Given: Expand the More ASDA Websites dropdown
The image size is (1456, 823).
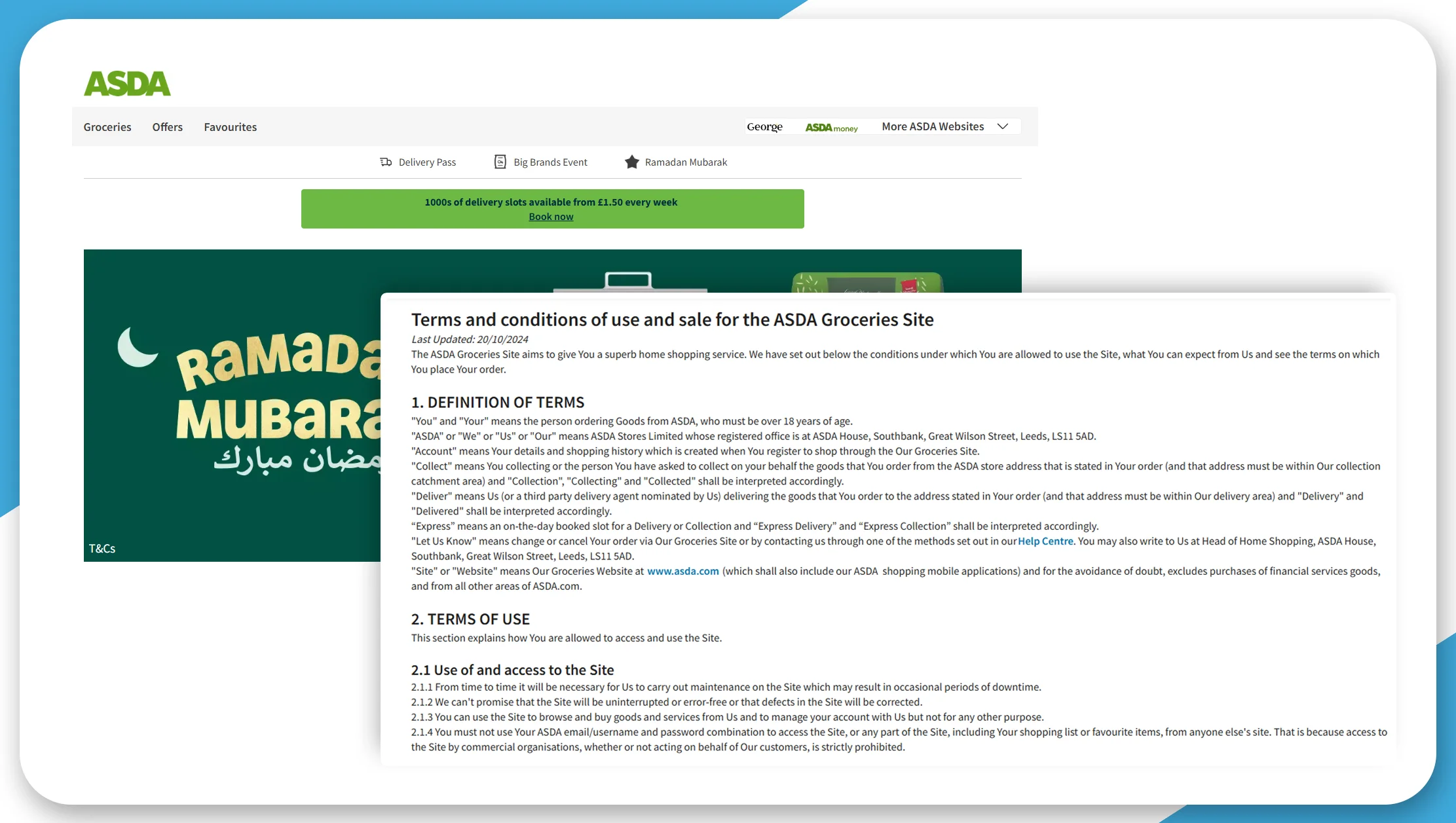Looking at the screenshot, I should (944, 126).
